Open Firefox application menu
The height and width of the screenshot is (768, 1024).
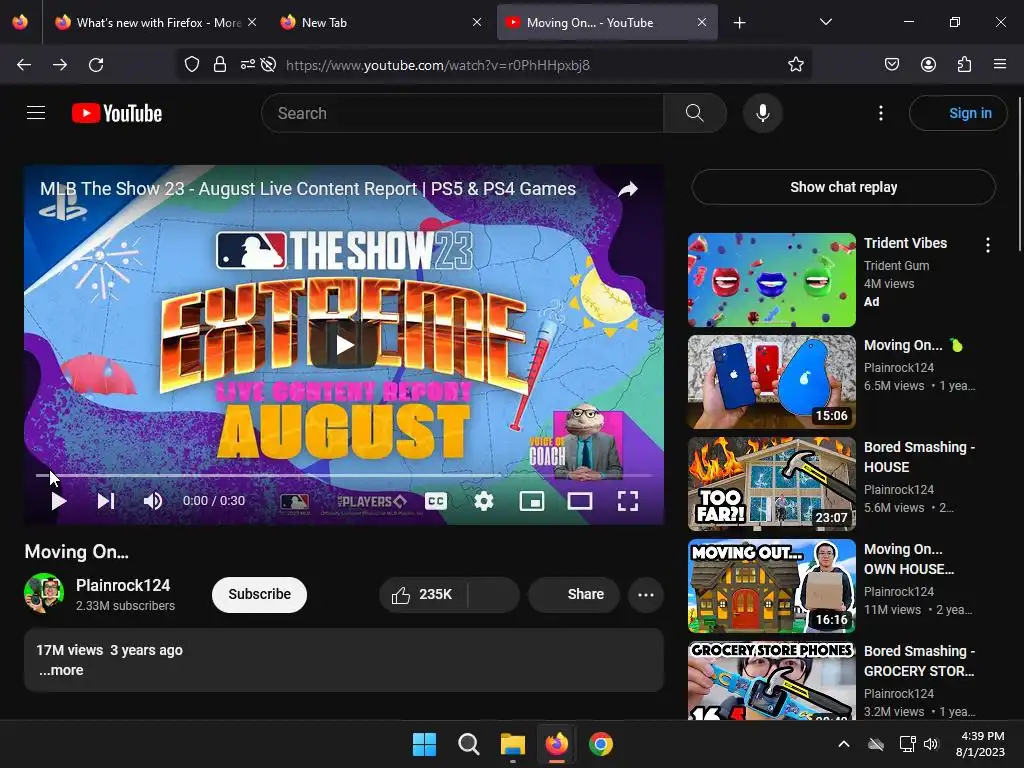[1000, 65]
